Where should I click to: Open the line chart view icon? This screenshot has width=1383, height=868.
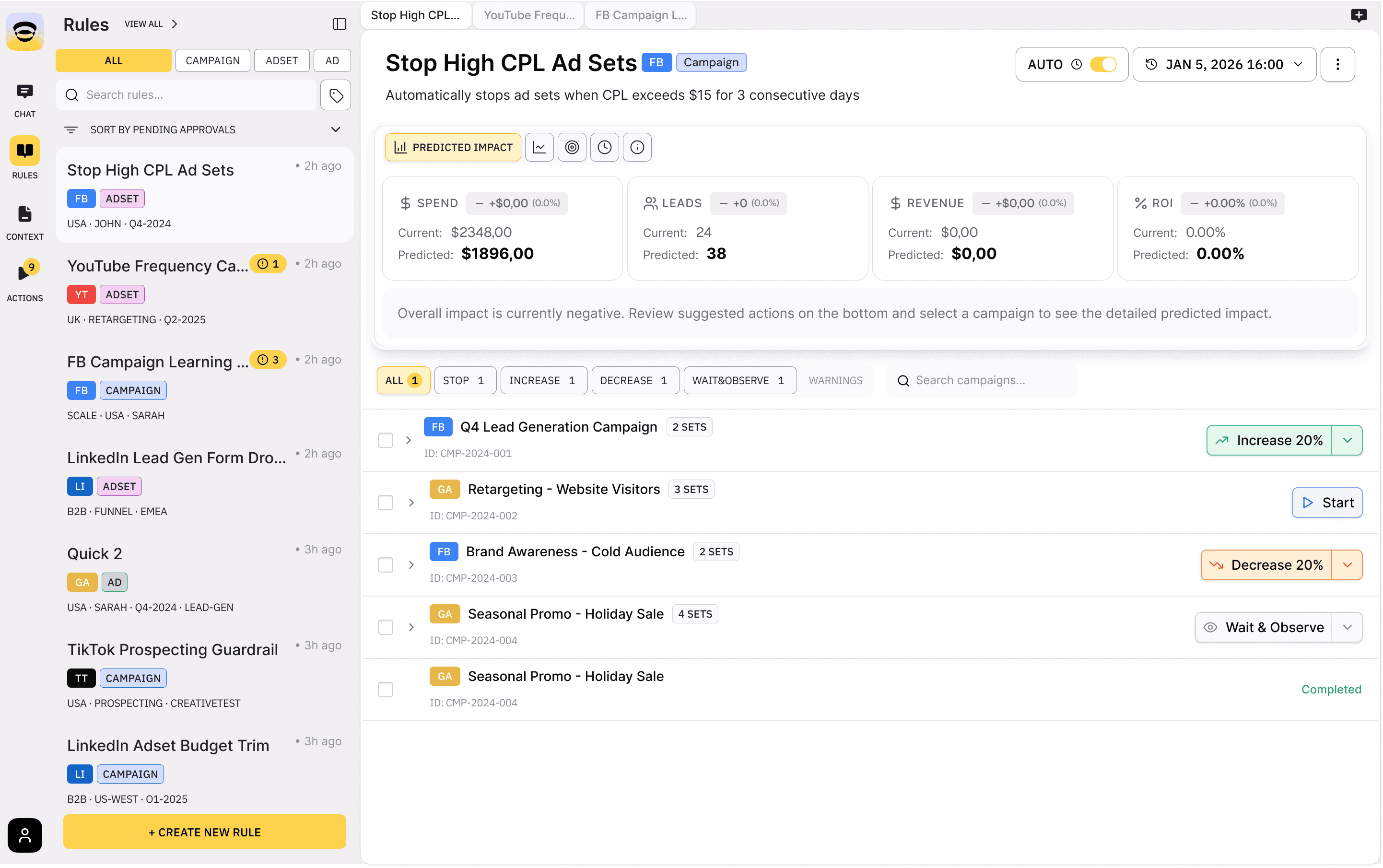tap(539, 148)
